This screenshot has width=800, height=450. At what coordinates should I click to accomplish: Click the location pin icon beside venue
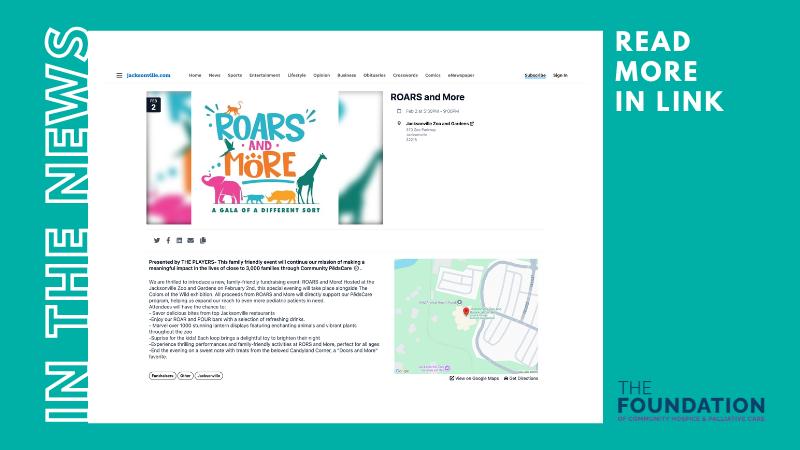coord(399,123)
